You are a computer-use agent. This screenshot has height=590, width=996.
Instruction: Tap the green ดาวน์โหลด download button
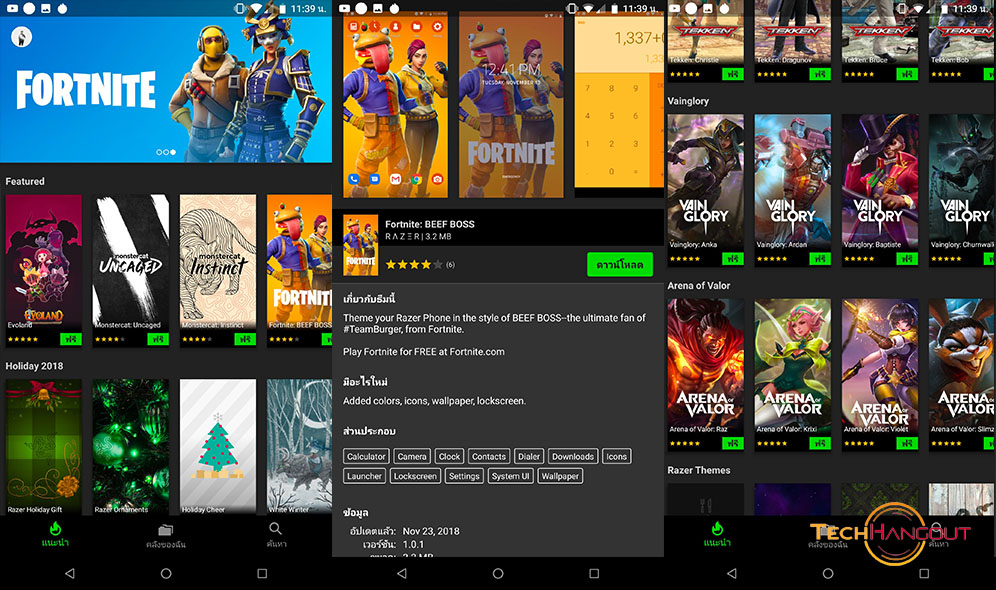pyautogui.click(x=619, y=264)
